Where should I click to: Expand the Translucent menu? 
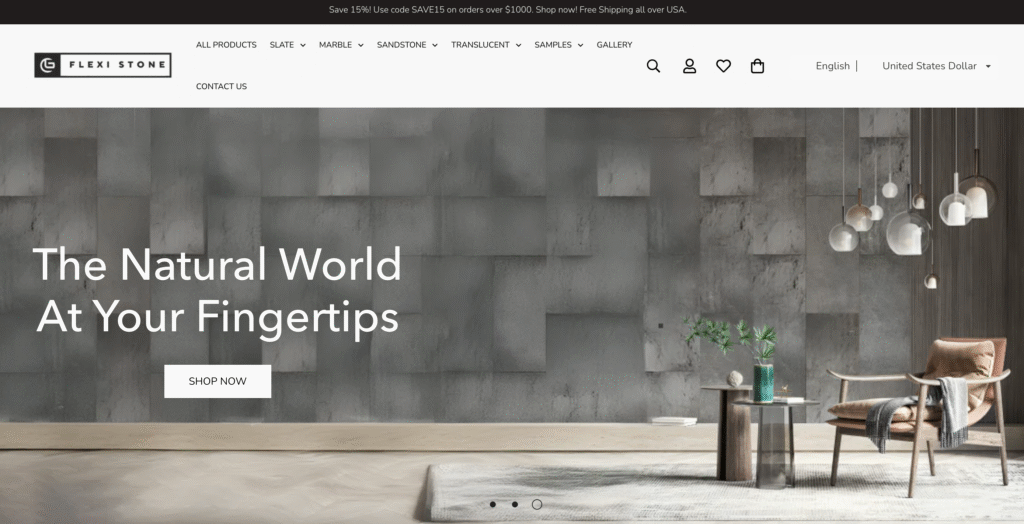pos(485,45)
